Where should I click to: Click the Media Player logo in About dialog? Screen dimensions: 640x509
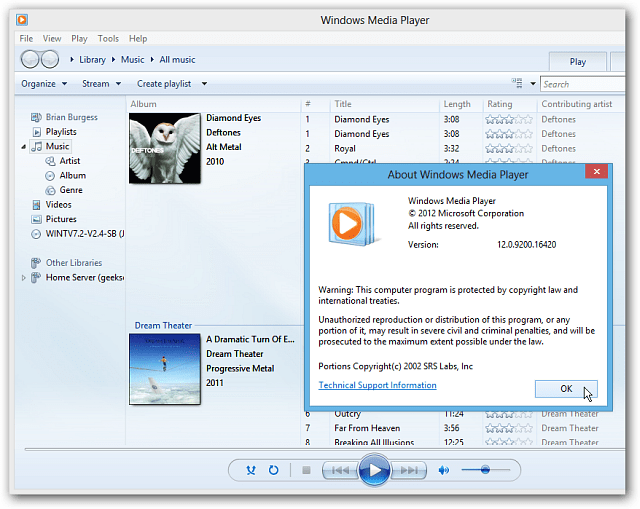(352, 224)
